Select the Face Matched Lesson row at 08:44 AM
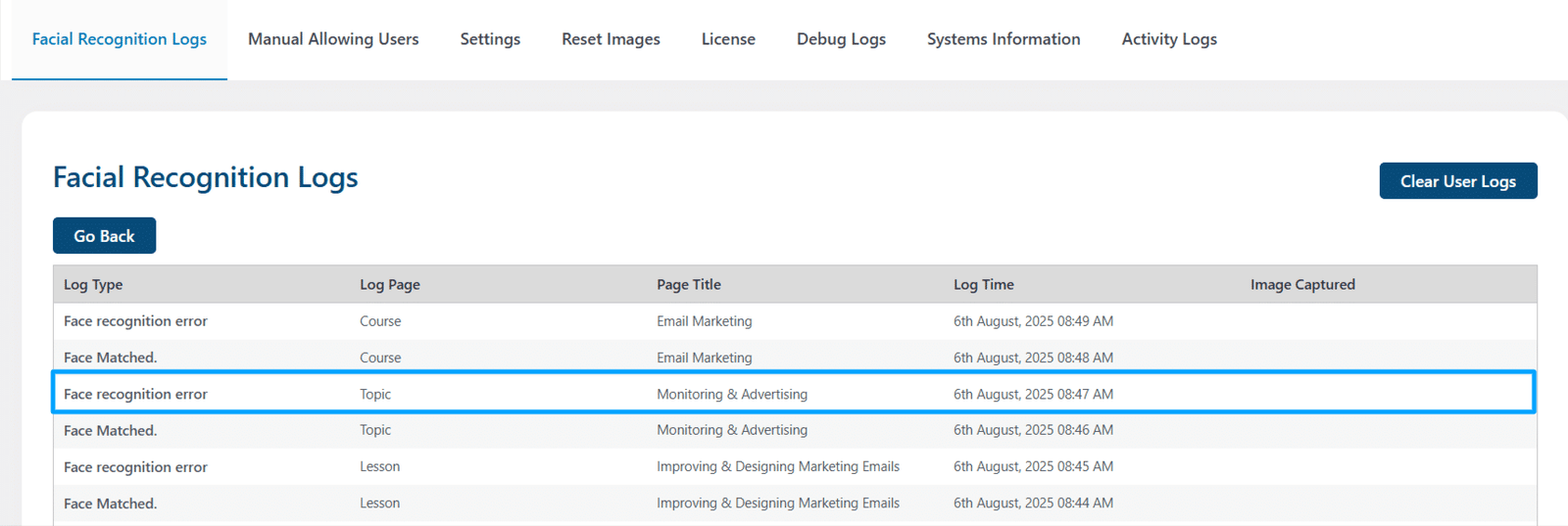 coord(795,503)
